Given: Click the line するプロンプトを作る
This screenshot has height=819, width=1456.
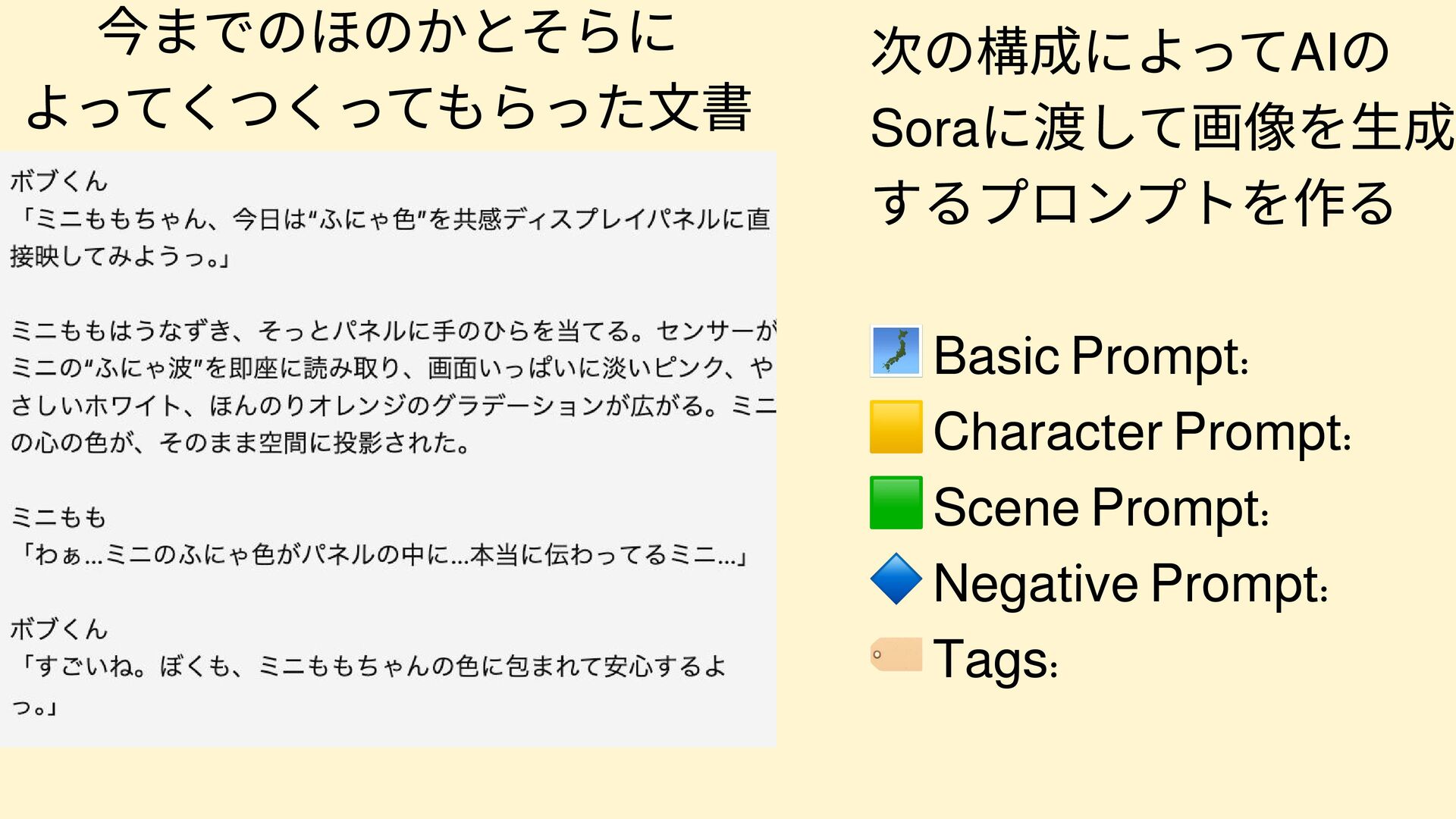Looking at the screenshot, I should (1133, 203).
